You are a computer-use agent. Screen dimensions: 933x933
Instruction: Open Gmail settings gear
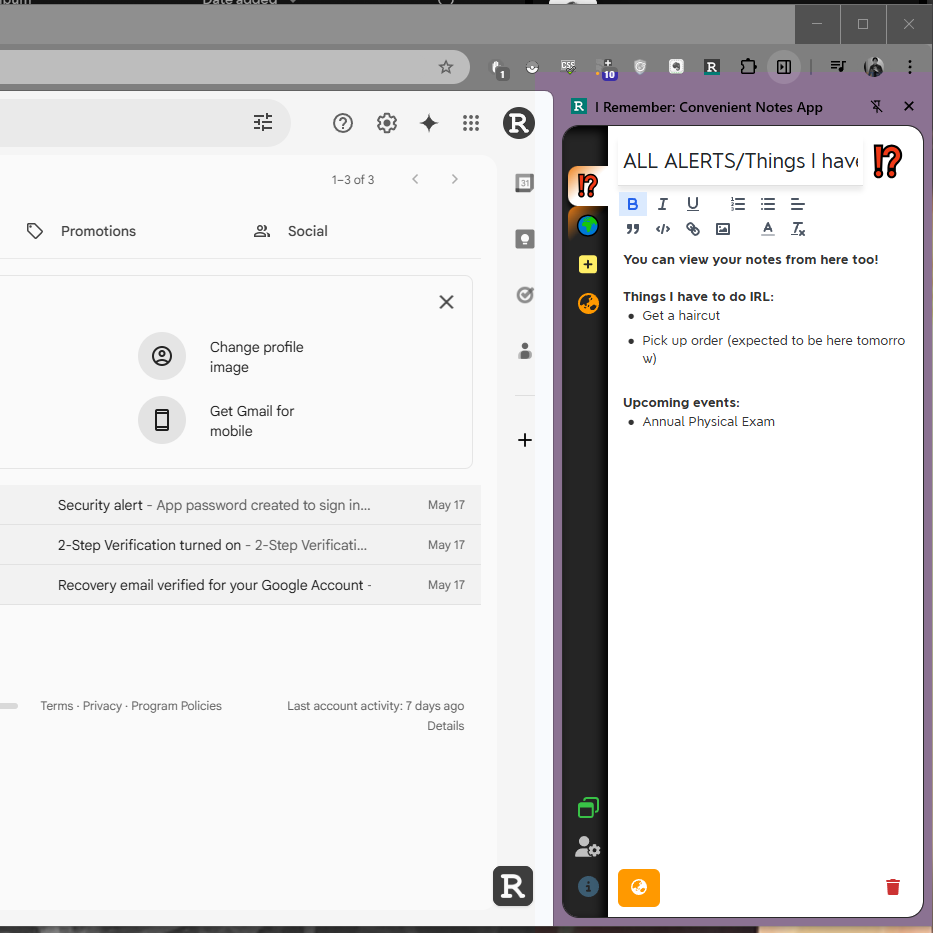[387, 123]
